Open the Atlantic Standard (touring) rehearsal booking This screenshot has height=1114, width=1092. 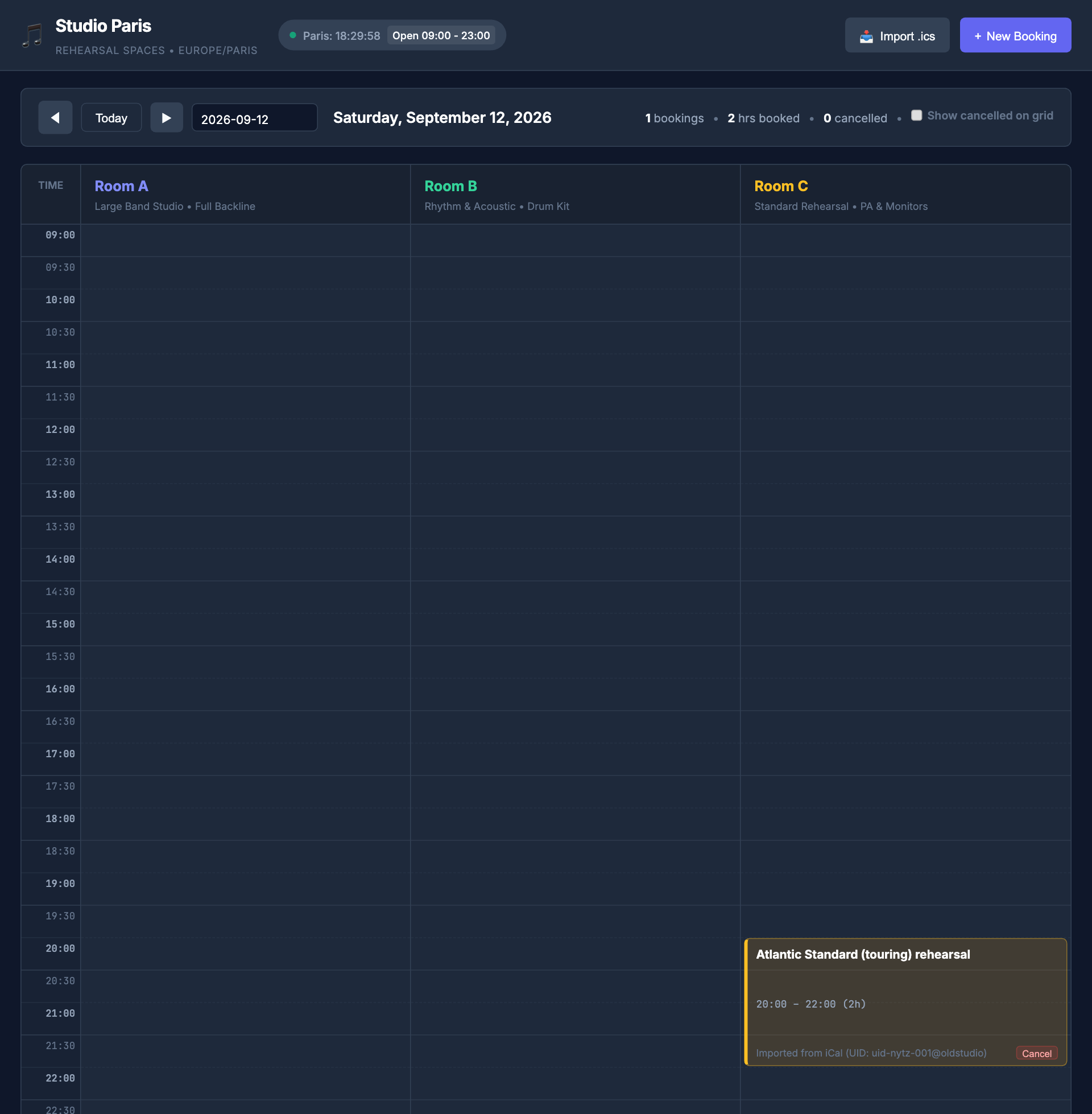click(905, 1002)
